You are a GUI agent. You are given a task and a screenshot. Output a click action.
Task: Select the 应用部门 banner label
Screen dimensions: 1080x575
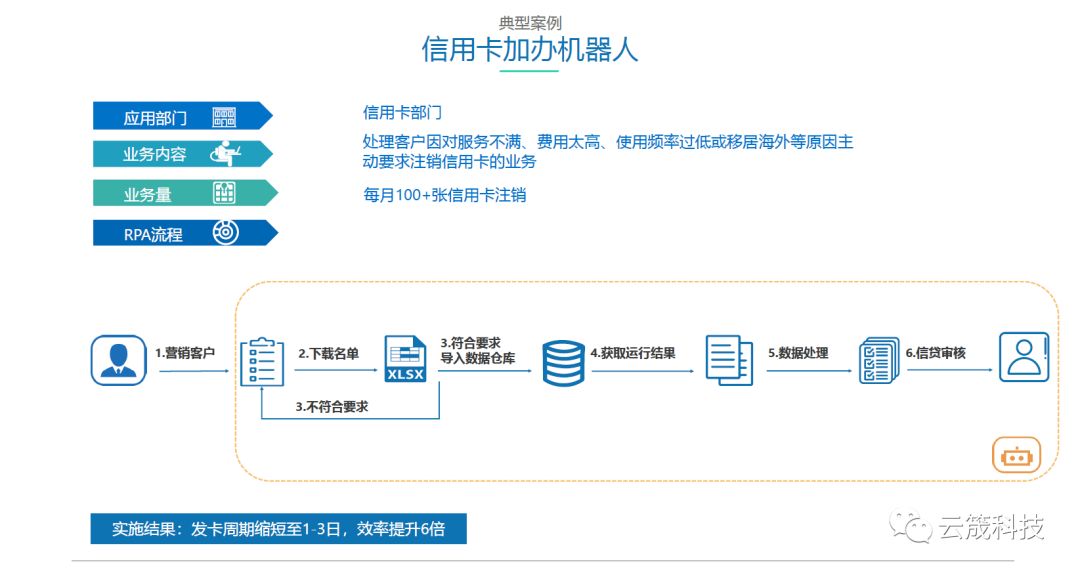coord(155,118)
